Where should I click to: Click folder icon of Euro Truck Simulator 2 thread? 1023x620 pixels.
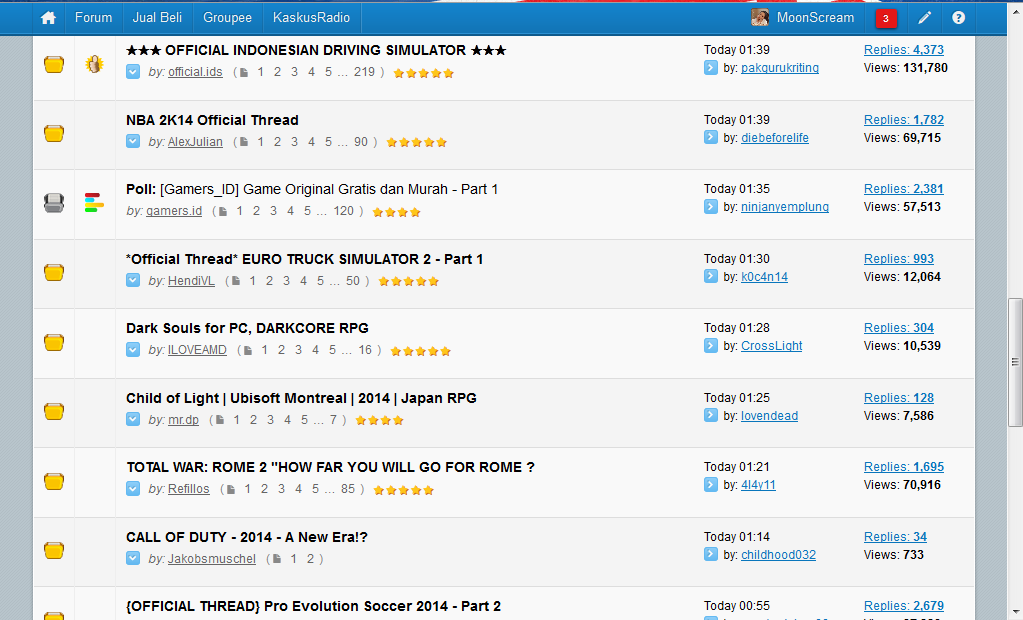[54, 272]
